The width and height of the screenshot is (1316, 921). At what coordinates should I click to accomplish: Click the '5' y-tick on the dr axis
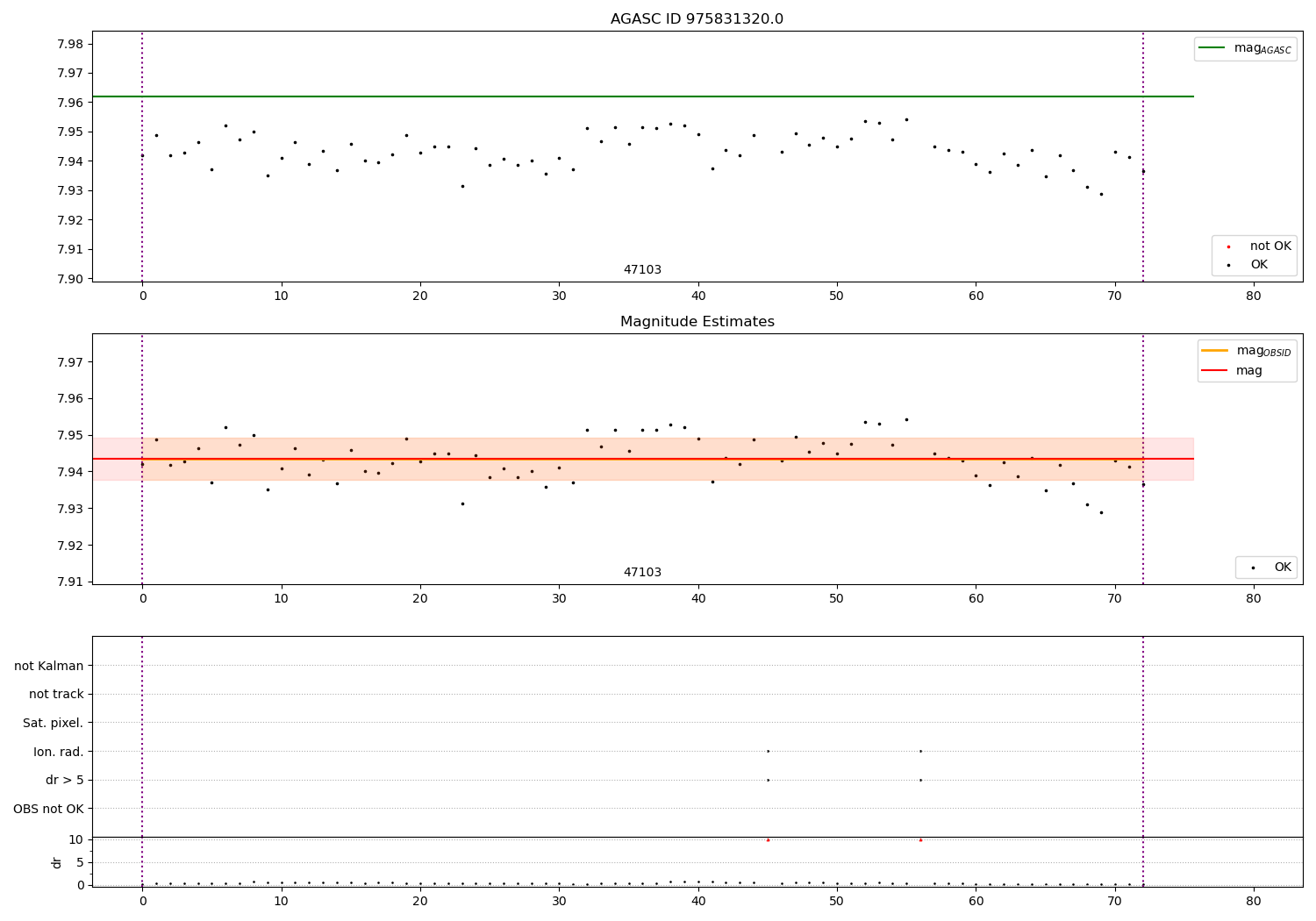pyautogui.click(x=80, y=862)
